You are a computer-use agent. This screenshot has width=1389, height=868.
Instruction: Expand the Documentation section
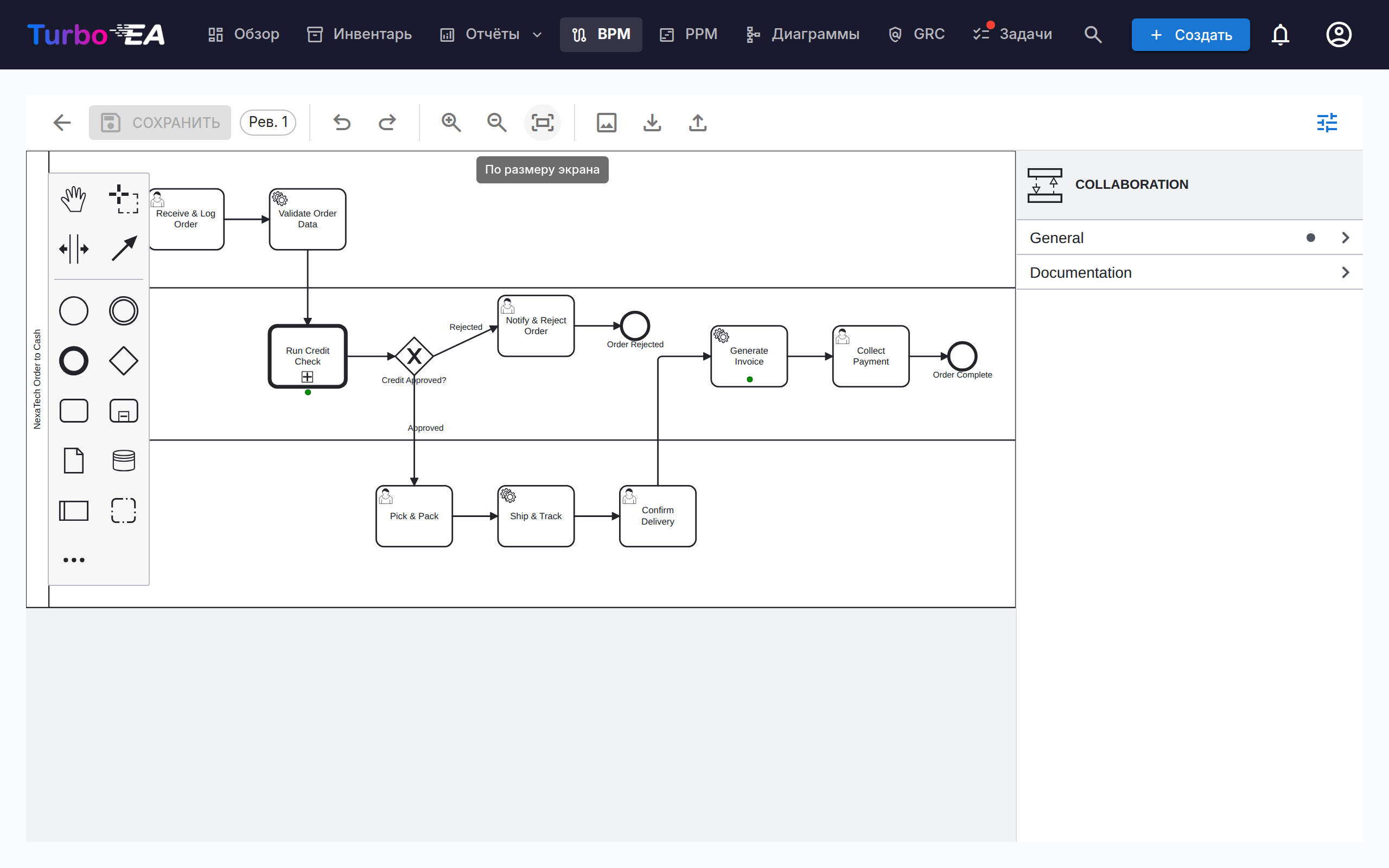(x=1189, y=273)
